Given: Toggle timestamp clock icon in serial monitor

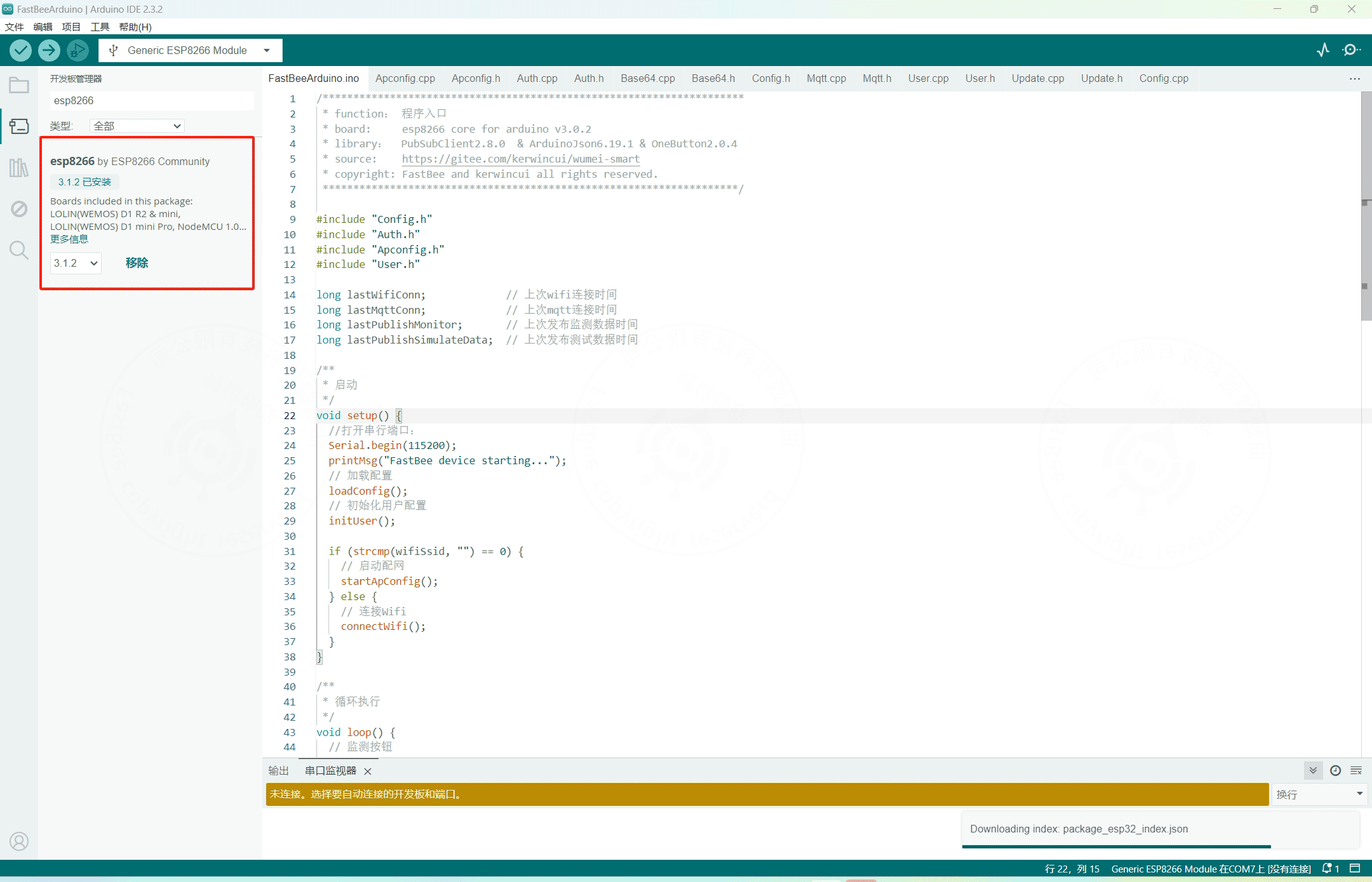Looking at the screenshot, I should click(x=1335, y=770).
